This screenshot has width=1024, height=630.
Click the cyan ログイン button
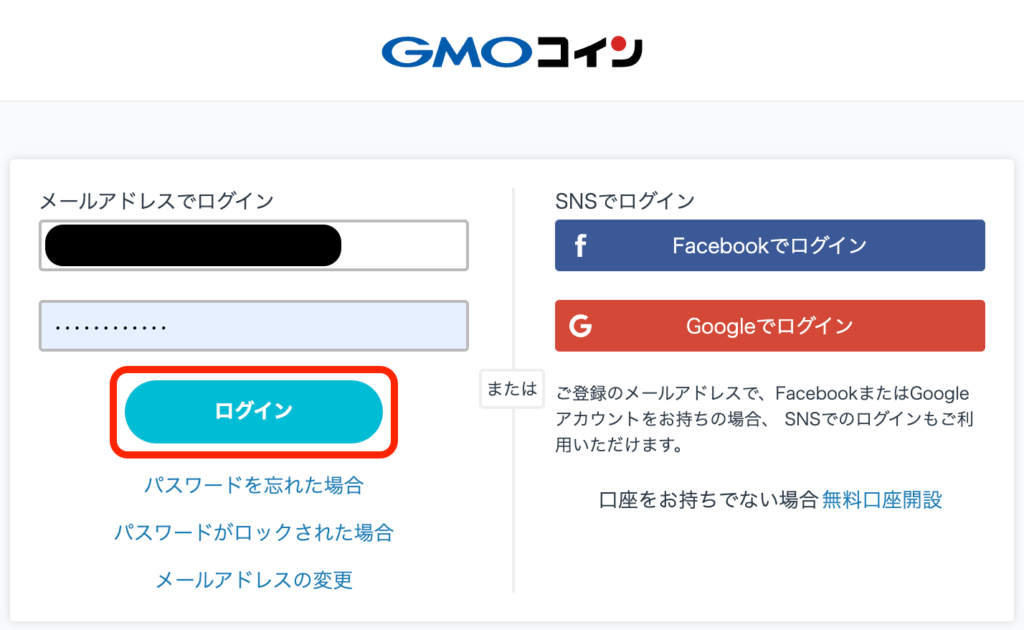253,411
